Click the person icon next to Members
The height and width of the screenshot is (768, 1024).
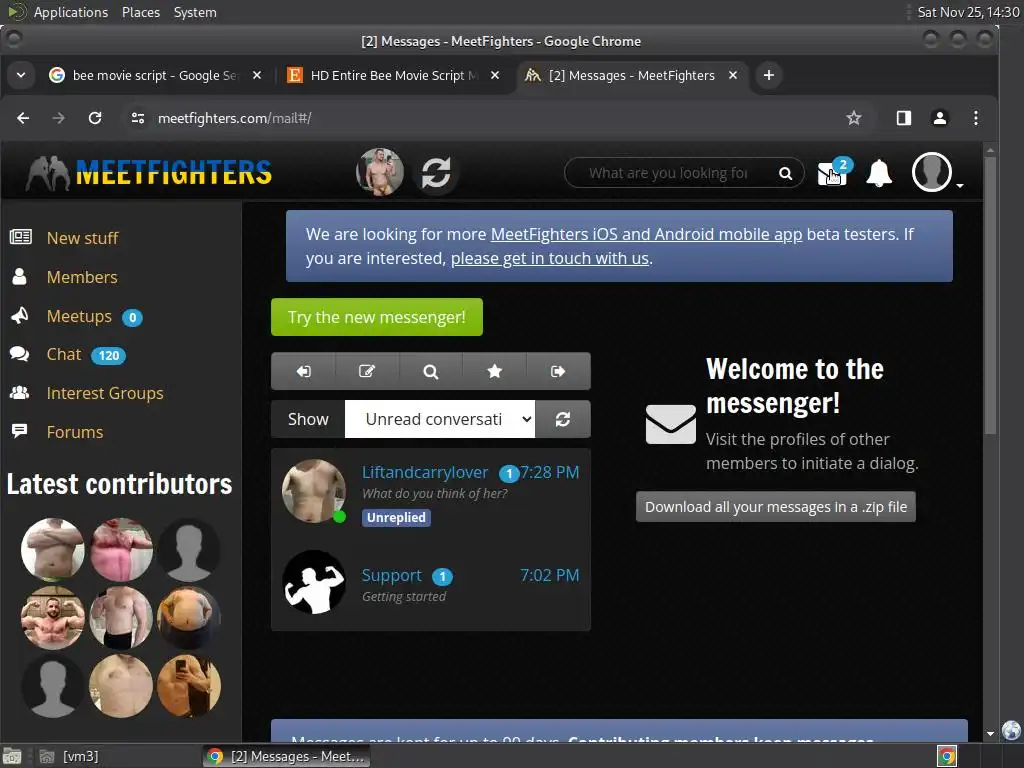pyautogui.click(x=20, y=277)
